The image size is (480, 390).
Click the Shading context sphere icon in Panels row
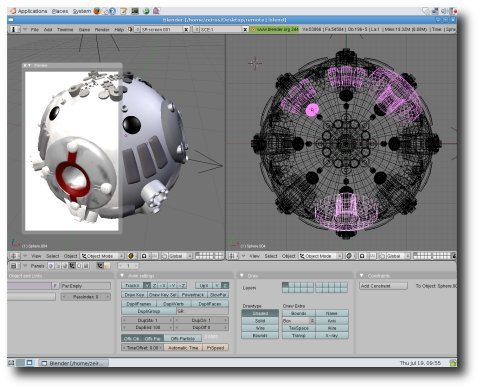click(65, 266)
